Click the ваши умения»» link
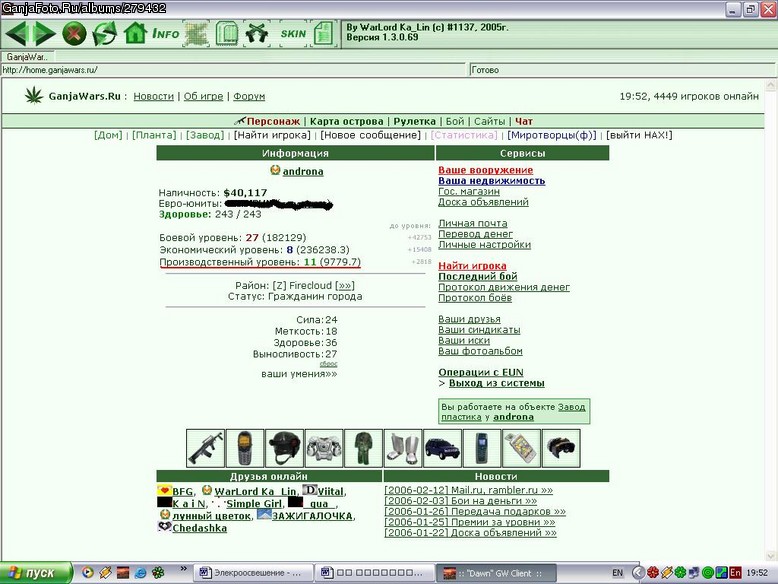 299,374
